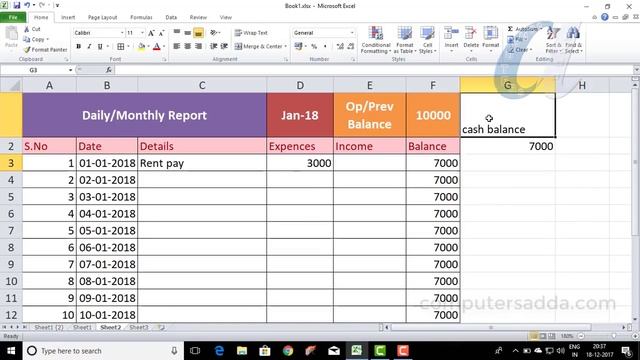Click the Windows Start button
This screenshot has width=640, height=360.
pos(11,351)
